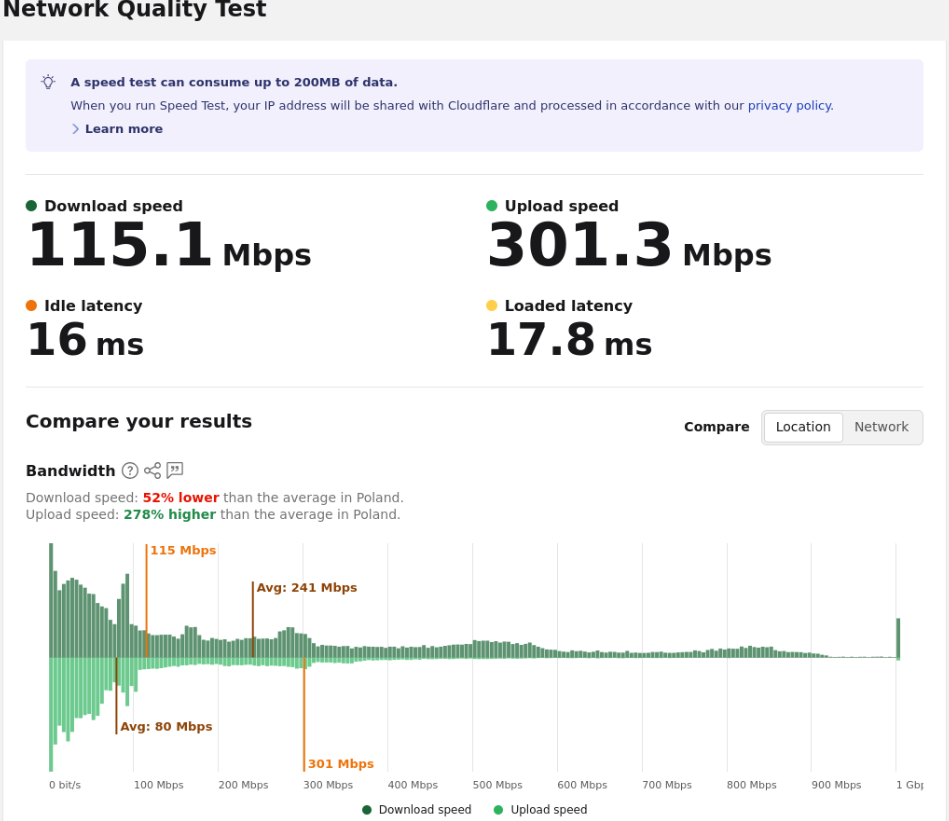Click the Download speed legend dot below chart
Image resolution: width=949 pixels, height=821 pixels.
(x=367, y=810)
